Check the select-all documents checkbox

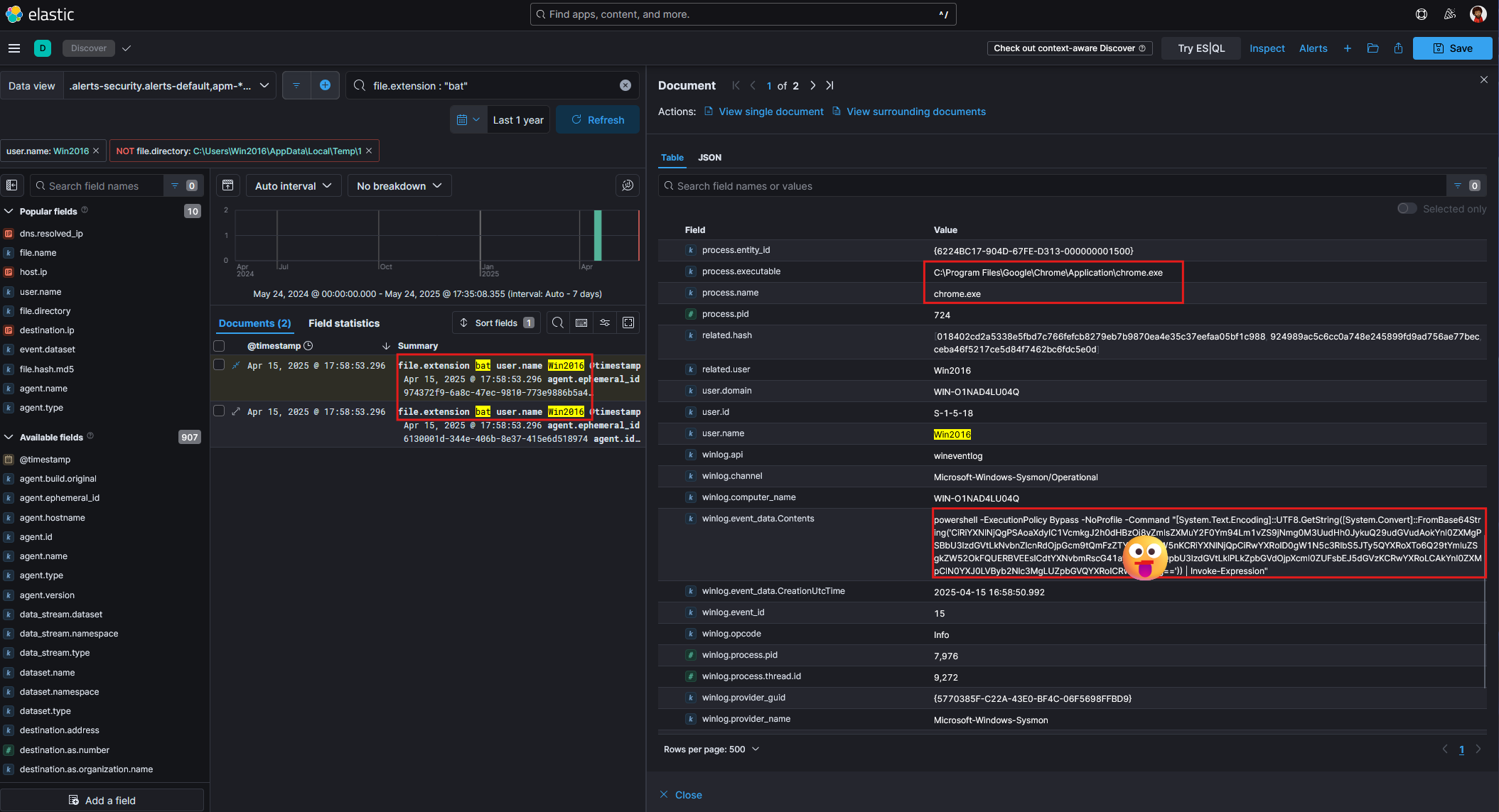pyautogui.click(x=219, y=346)
